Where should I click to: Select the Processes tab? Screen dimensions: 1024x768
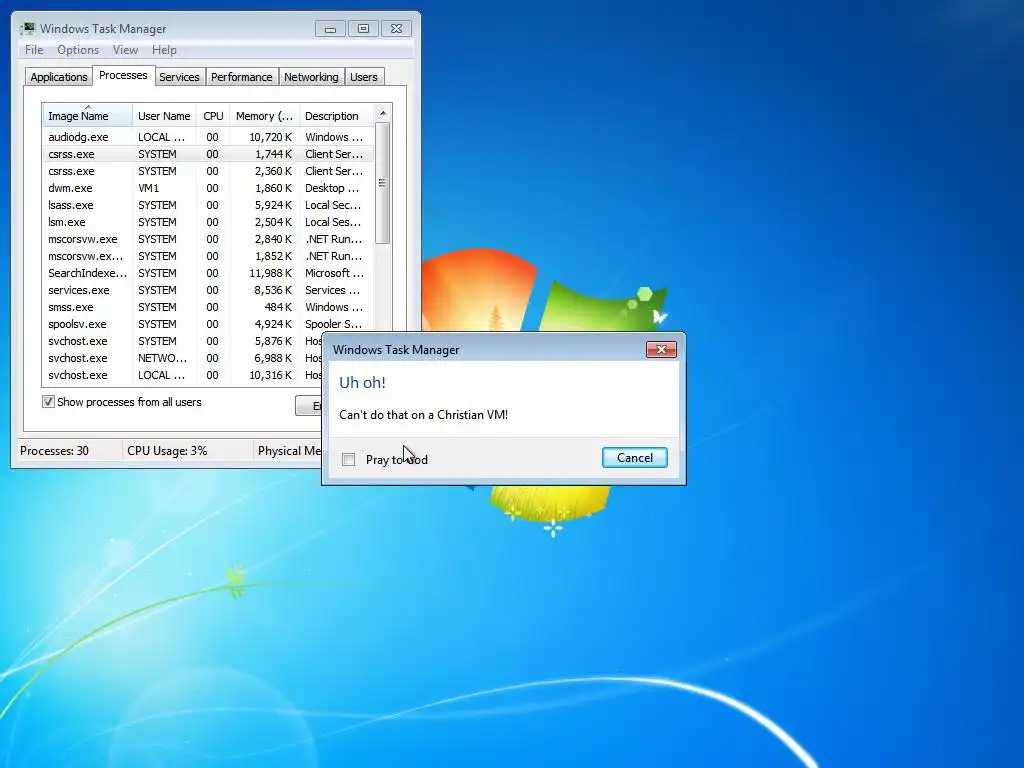coord(123,76)
